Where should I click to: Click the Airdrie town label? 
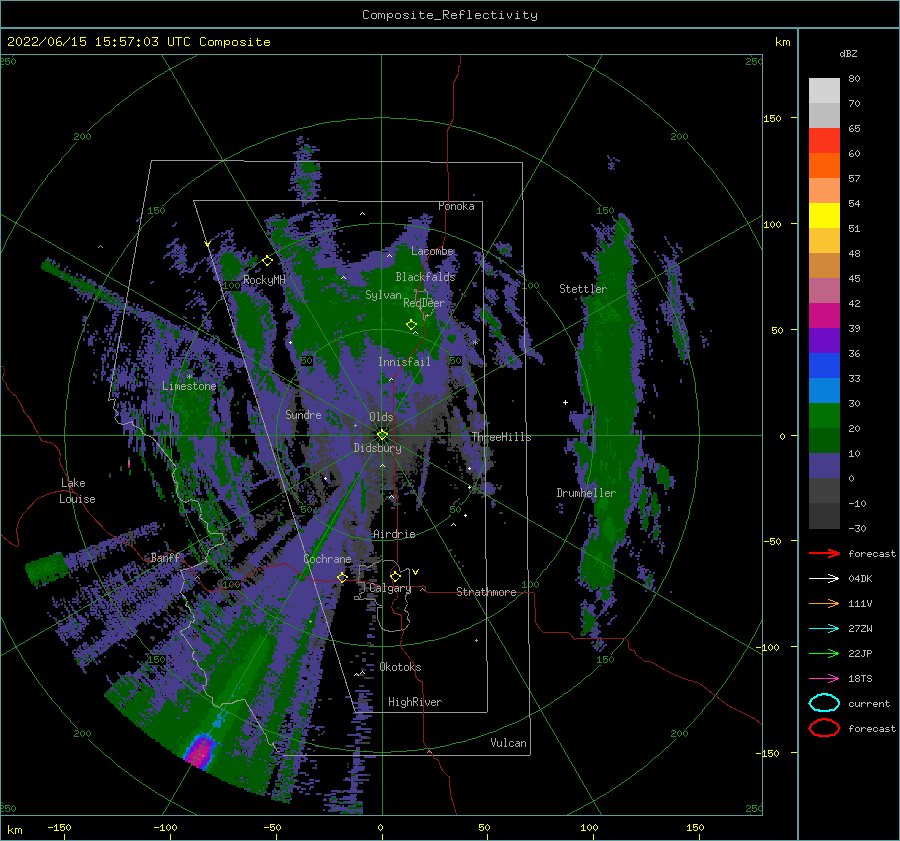point(394,534)
